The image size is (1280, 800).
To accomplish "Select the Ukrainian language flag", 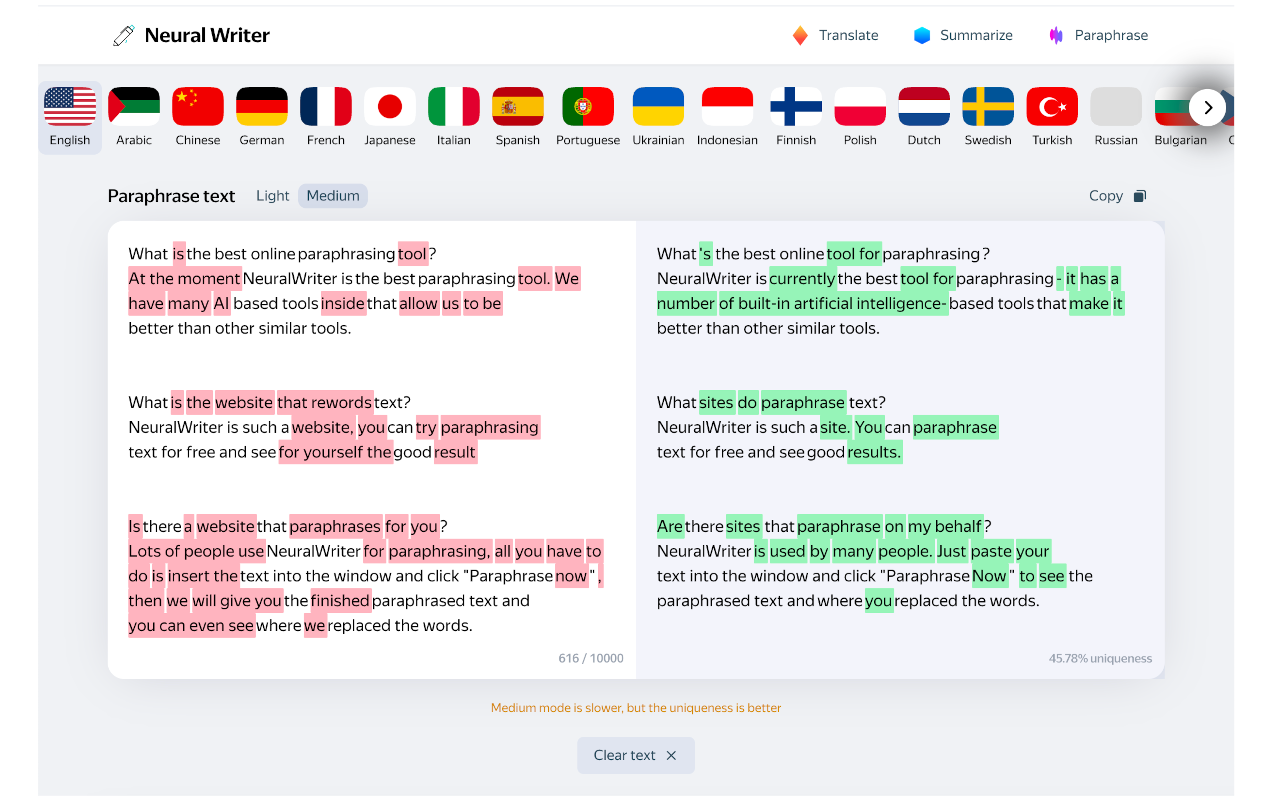I will click(x=658, y=106).
